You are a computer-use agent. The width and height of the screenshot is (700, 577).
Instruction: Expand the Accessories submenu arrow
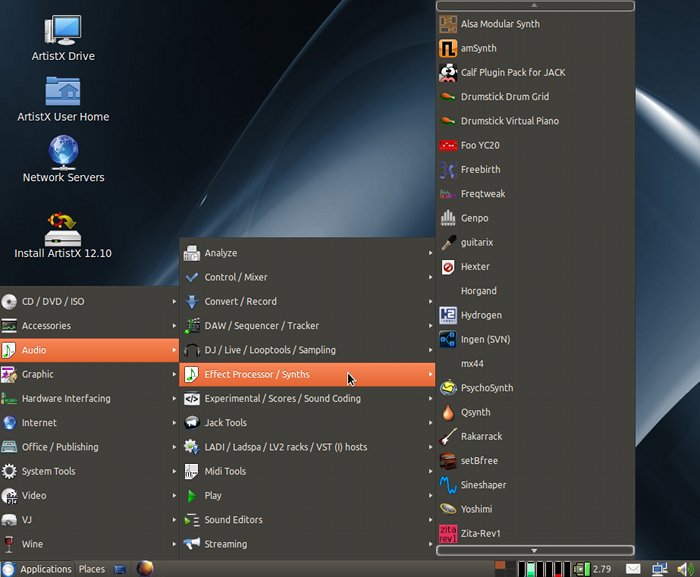click(174, 326)
